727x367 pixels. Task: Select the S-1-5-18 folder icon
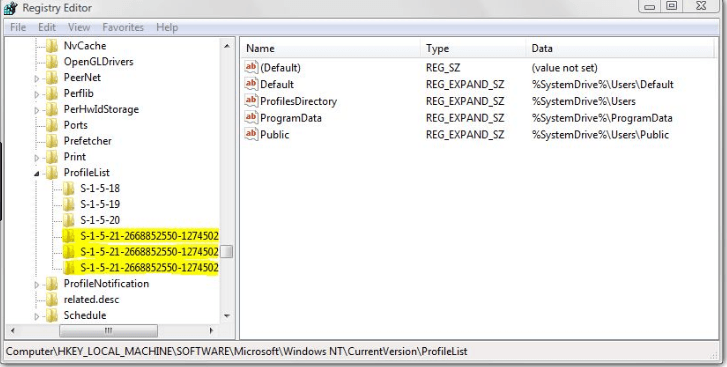pos(69,188)
